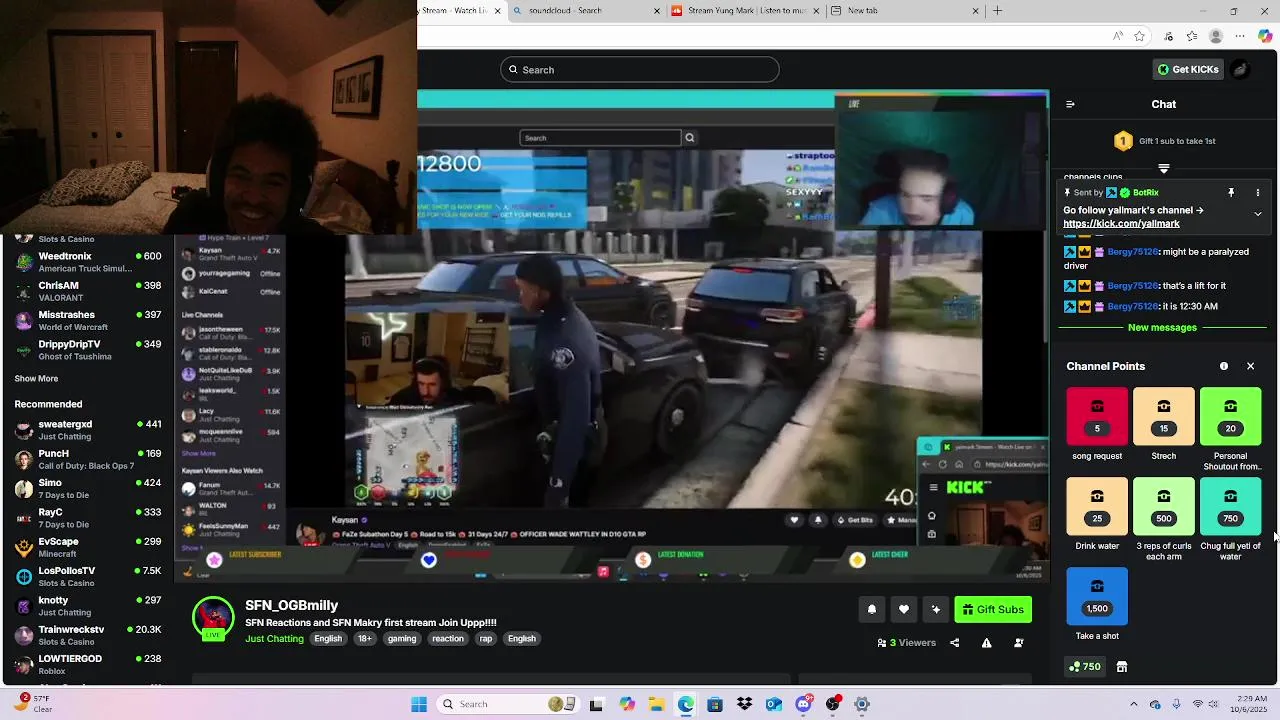Redeem the Drink water reward
The image size is (1280, 720).
(1097, 506)
